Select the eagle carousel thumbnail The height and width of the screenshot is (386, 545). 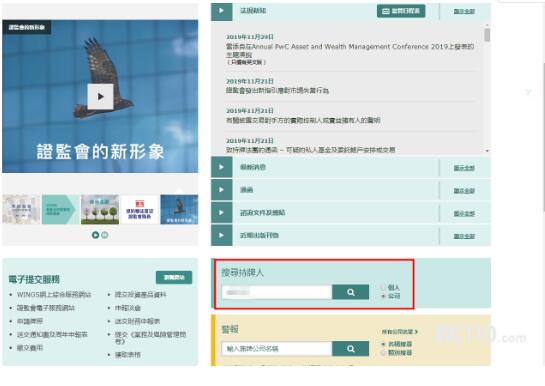[179, 210]
